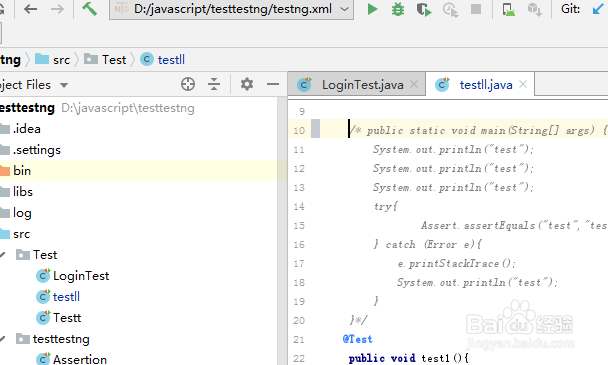Click the Assert.assertEquals line
The height and width of the screenshot is (365, 608).
514,225
